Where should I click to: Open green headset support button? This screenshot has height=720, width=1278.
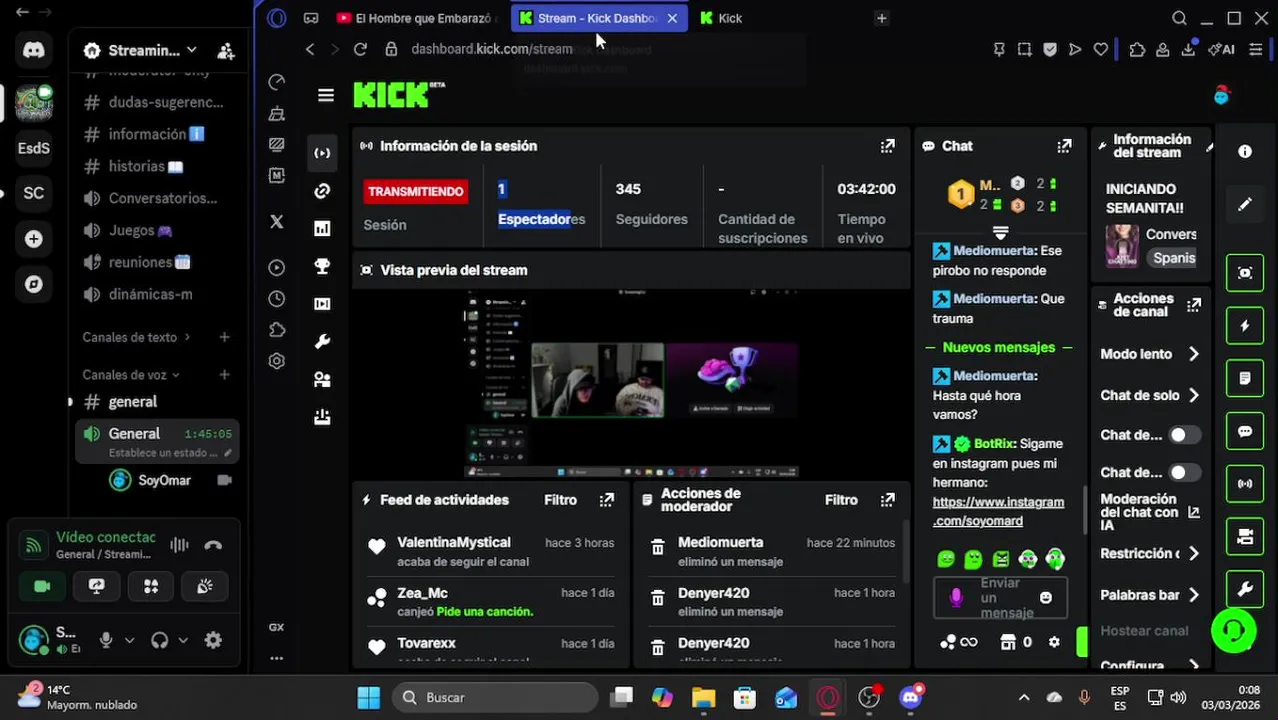point(1233,630)
